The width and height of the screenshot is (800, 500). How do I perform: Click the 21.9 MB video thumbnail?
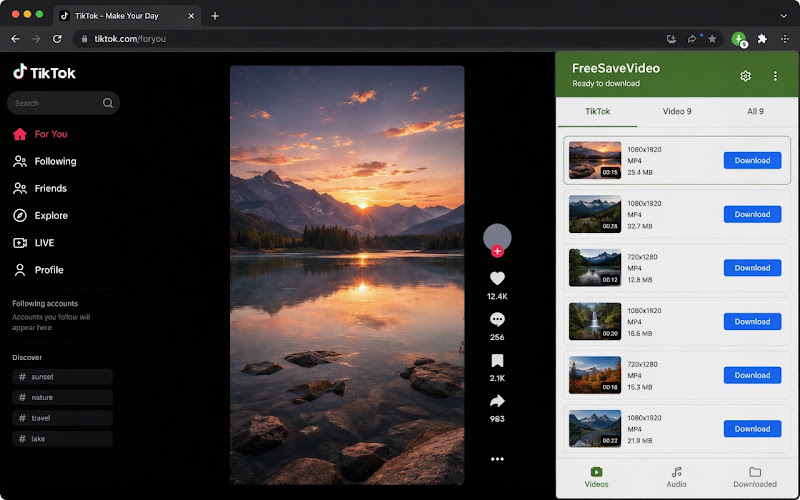595,429
